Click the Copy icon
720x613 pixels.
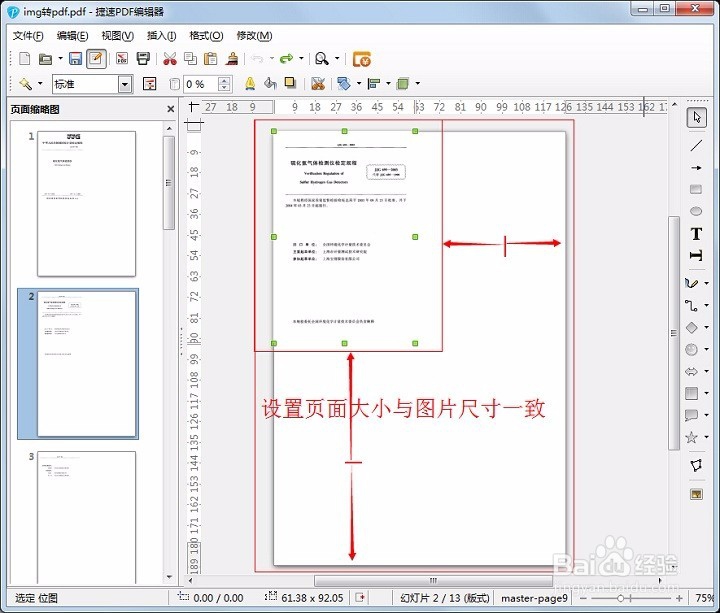(x=190, y=59)
